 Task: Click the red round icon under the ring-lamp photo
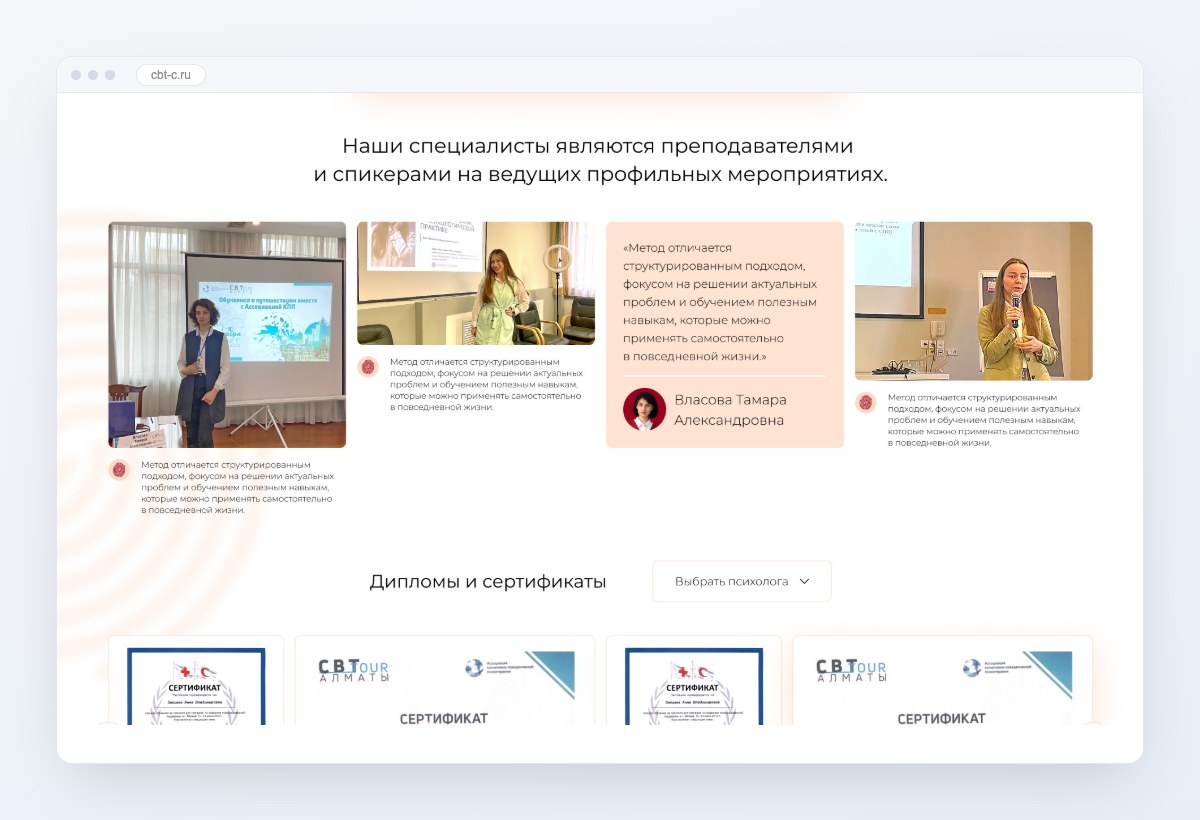pyautogui.click(x=368, y=367)
